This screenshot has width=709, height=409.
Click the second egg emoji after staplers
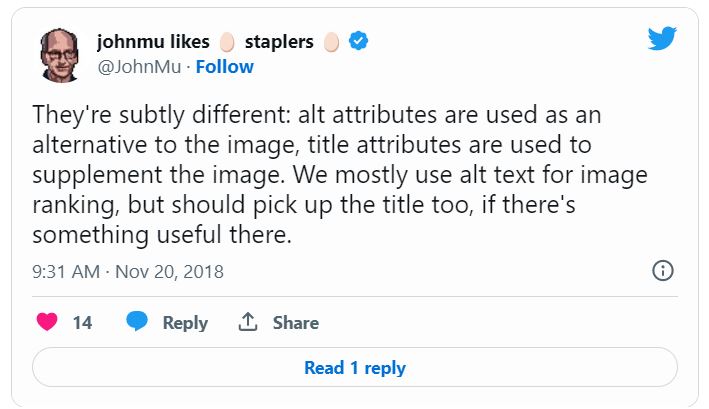tap(331, 42)
